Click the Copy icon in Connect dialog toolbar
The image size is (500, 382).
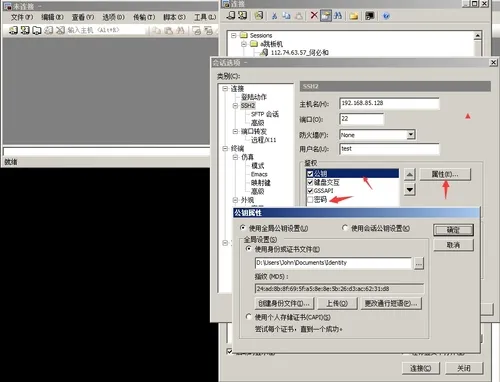(286, 16)
